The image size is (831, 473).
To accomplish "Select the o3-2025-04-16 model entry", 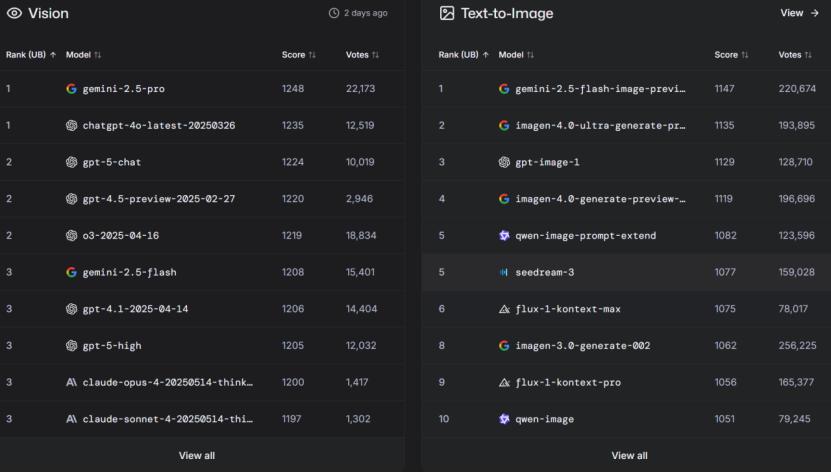I will click(x=120, y=235).
